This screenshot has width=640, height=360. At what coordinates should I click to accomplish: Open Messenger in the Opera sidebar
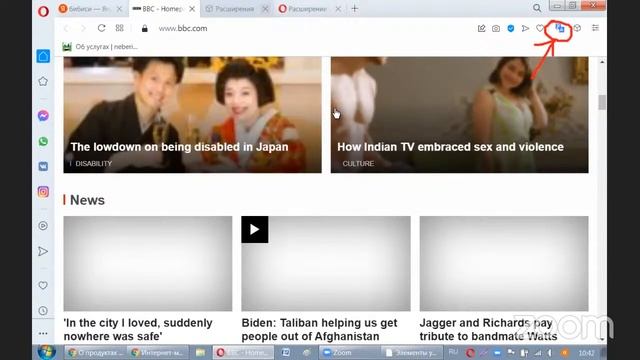click(43, 116)
